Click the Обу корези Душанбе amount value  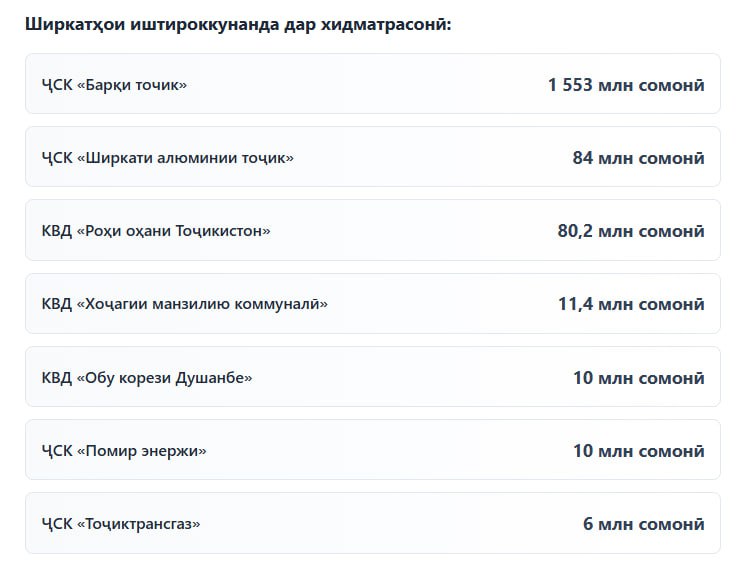click(x=638, y=378)
